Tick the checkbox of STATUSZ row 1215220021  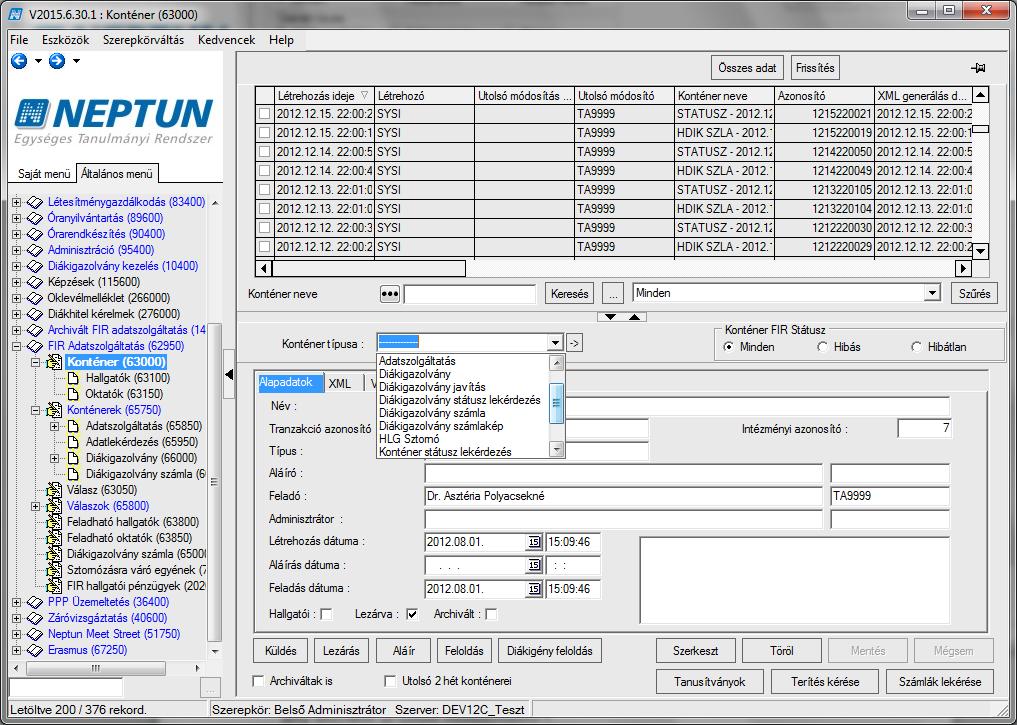click(x=265, y=114)
